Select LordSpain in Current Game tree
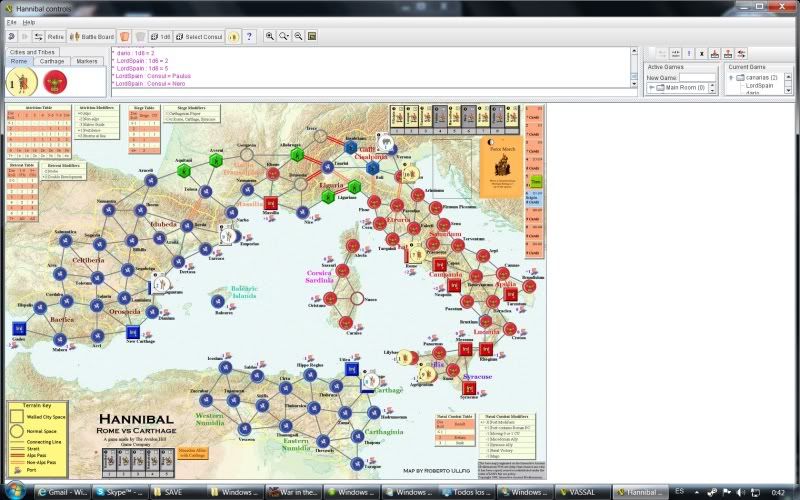The height and width of the screenshot is (500, 800). point(759,85)
